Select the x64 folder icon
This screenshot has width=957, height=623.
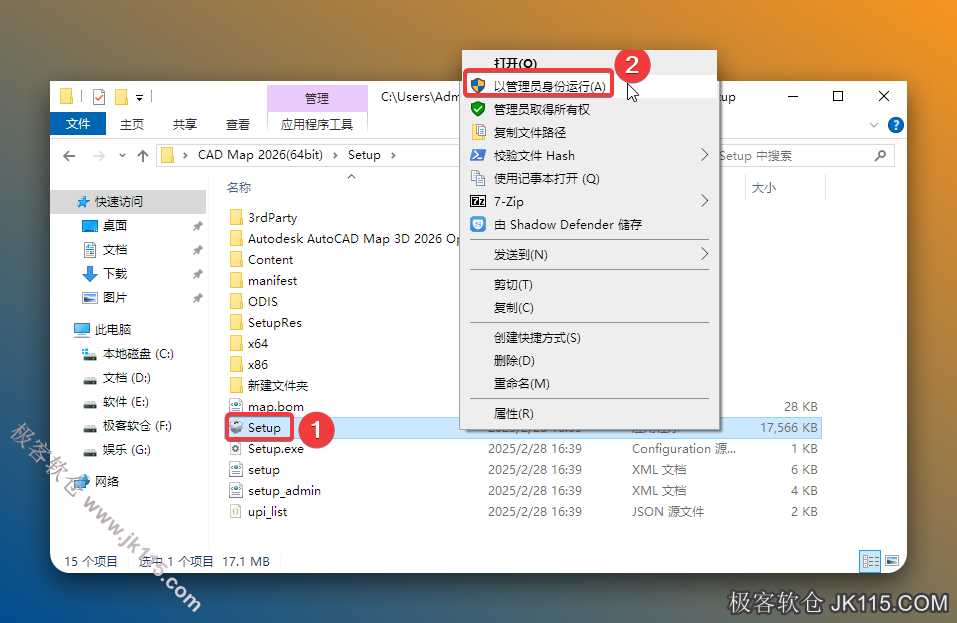236,344
